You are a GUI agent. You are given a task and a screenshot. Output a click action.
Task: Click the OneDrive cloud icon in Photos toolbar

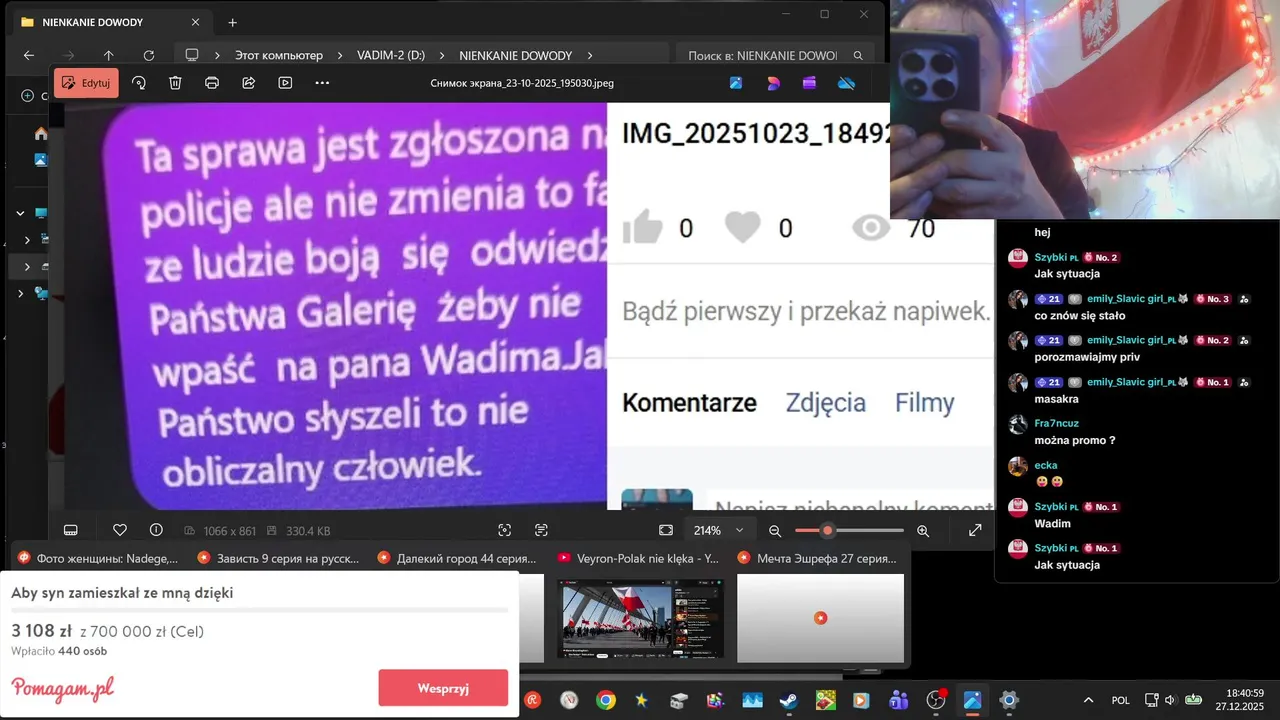(846, 83)
